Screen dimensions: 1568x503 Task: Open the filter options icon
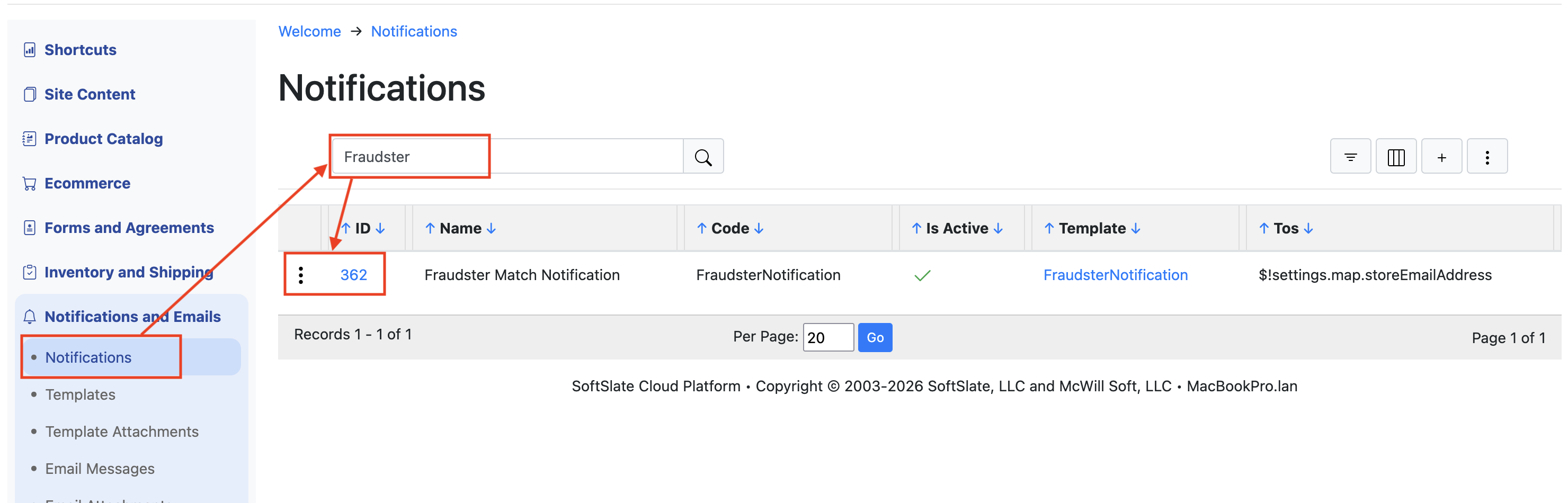coord(1349,157)
